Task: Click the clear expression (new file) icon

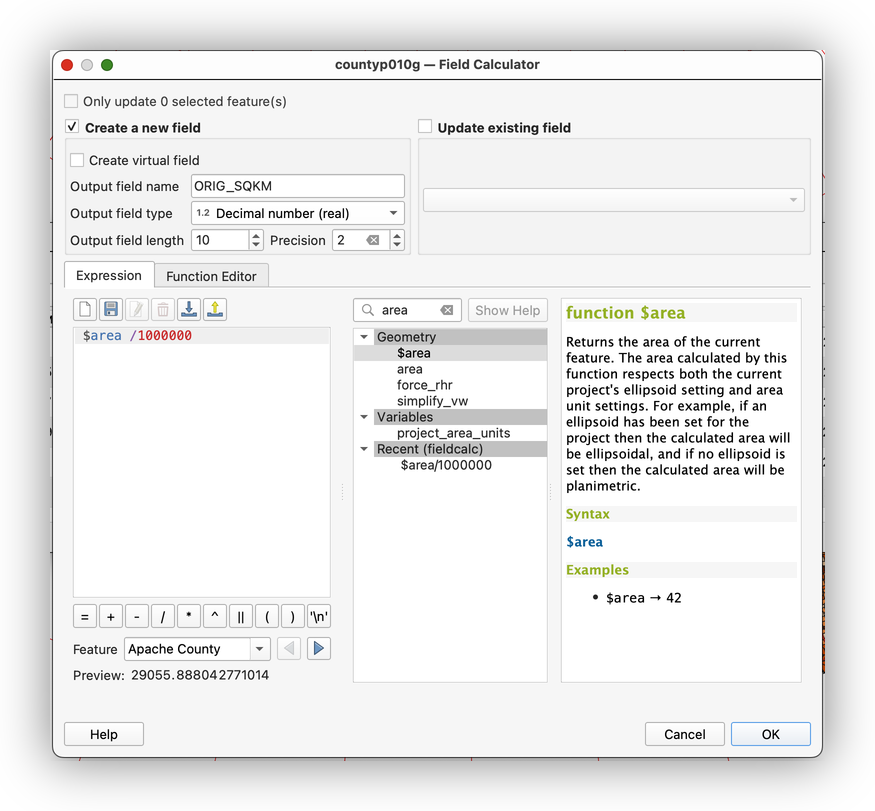Action: coord(85,310)
